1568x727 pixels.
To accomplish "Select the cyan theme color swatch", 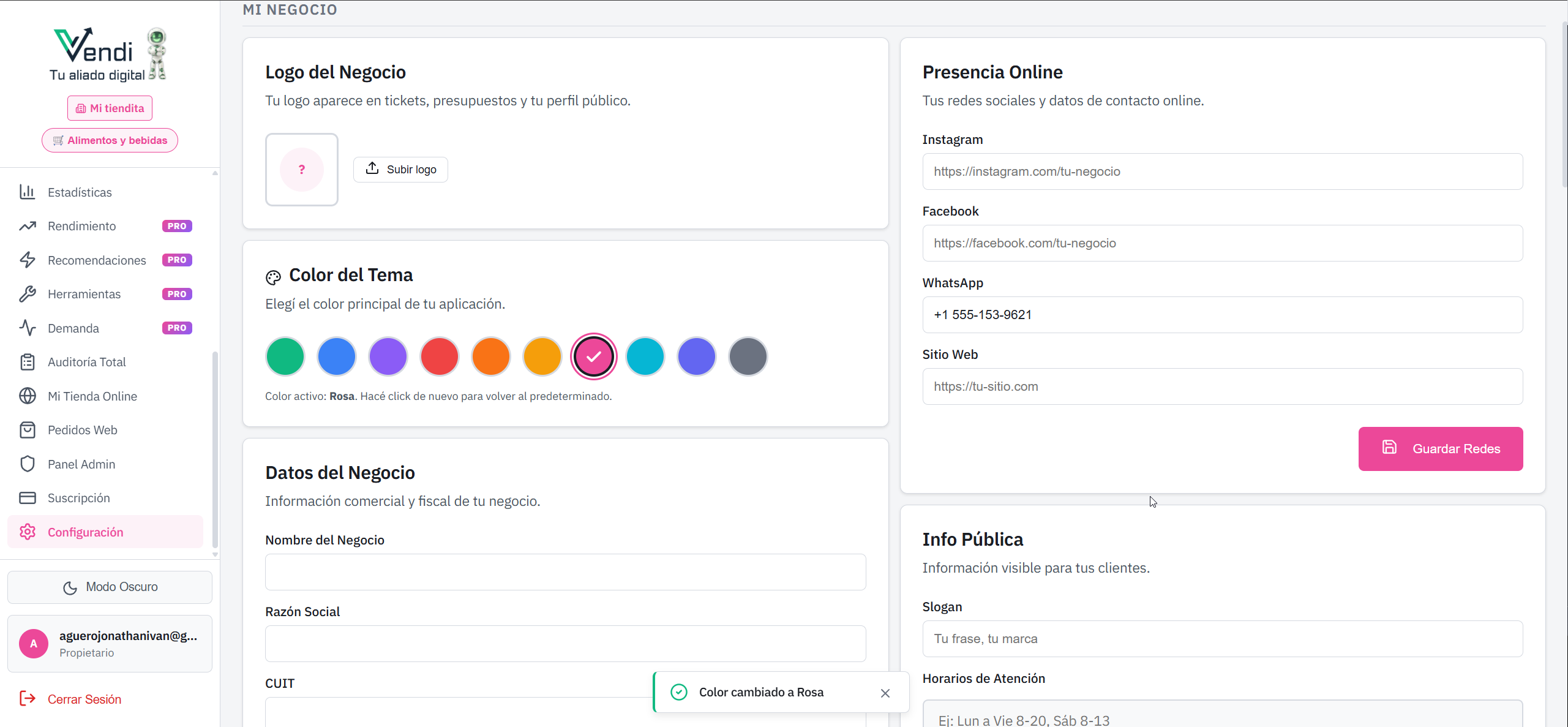I will point(645,356).
